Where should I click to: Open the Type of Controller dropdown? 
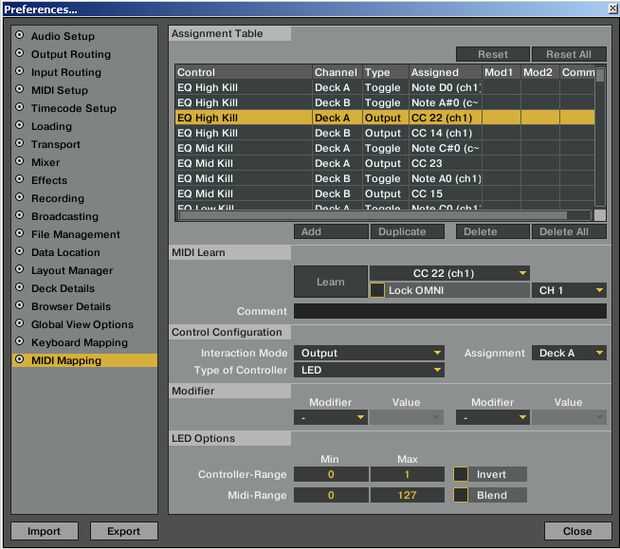tap(369, 370)
